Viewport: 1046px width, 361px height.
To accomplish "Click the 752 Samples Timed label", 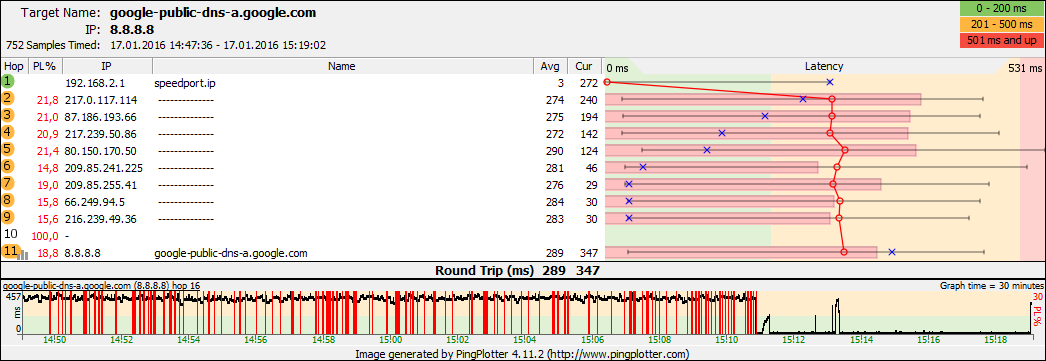I will [x=53, y=45].
